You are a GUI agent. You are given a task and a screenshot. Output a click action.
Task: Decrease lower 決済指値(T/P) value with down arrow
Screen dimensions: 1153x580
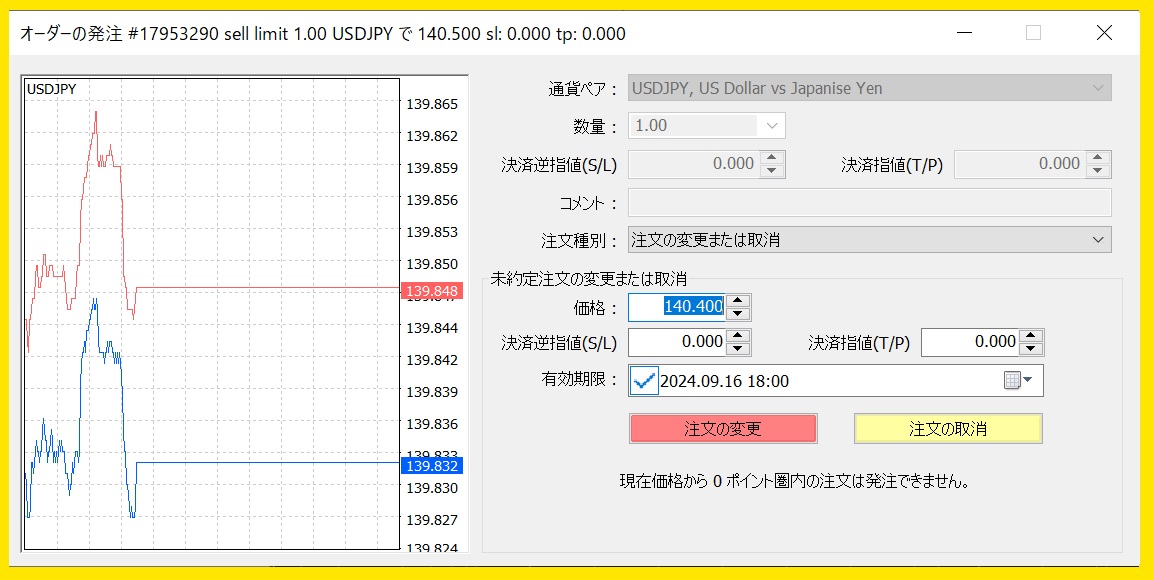tap(1032, 349)
